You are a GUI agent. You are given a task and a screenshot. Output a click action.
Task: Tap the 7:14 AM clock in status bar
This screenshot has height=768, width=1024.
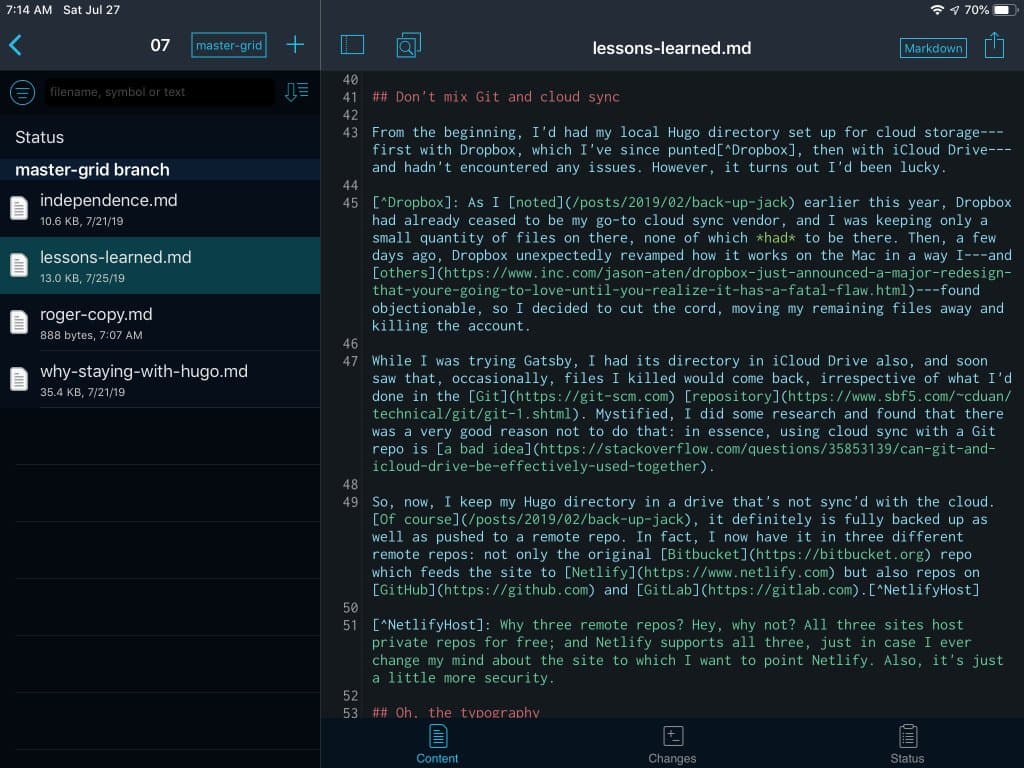tap(29, 10)
